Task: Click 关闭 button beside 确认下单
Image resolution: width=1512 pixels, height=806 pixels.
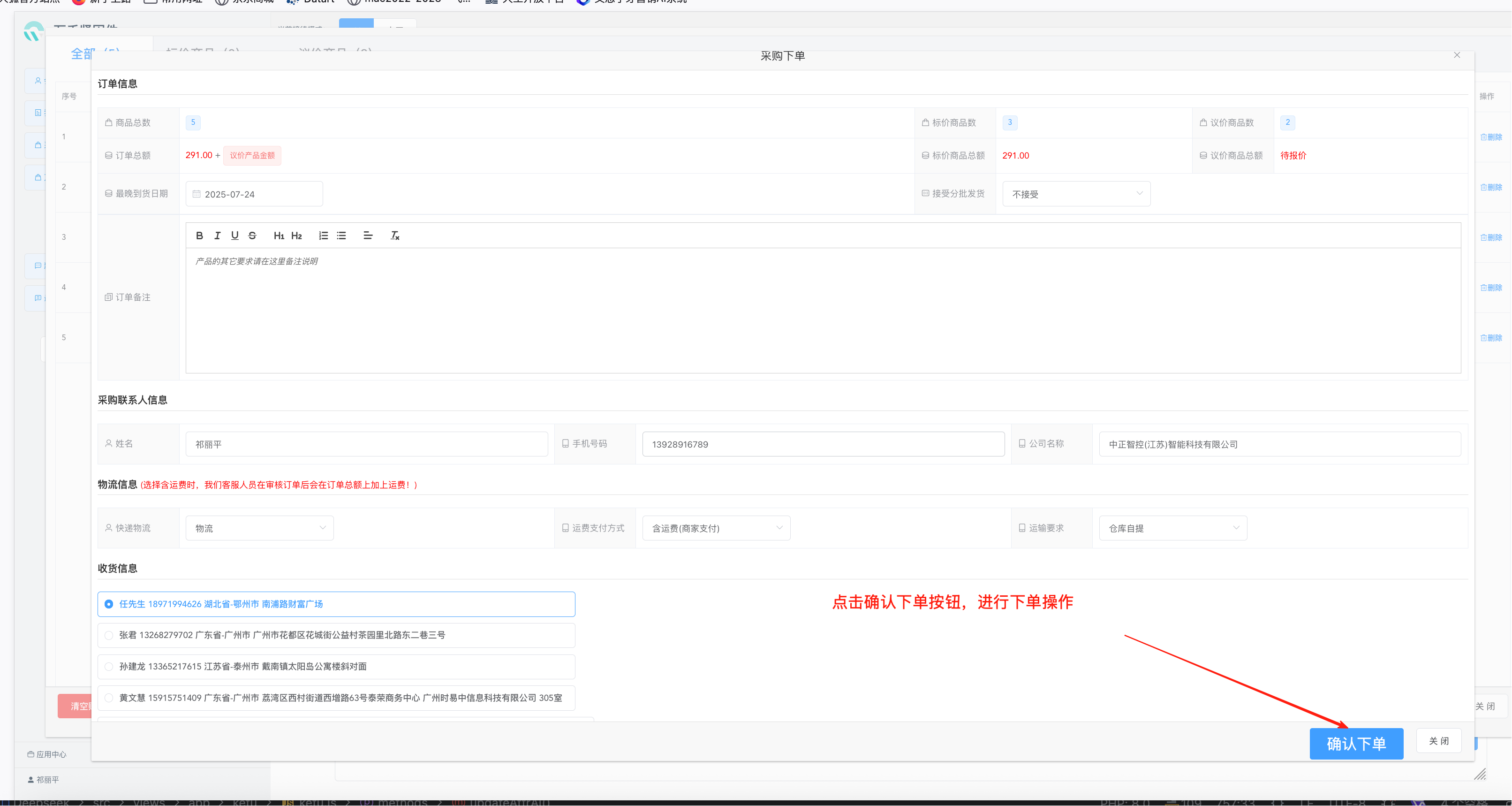Action: (1439, 741)
